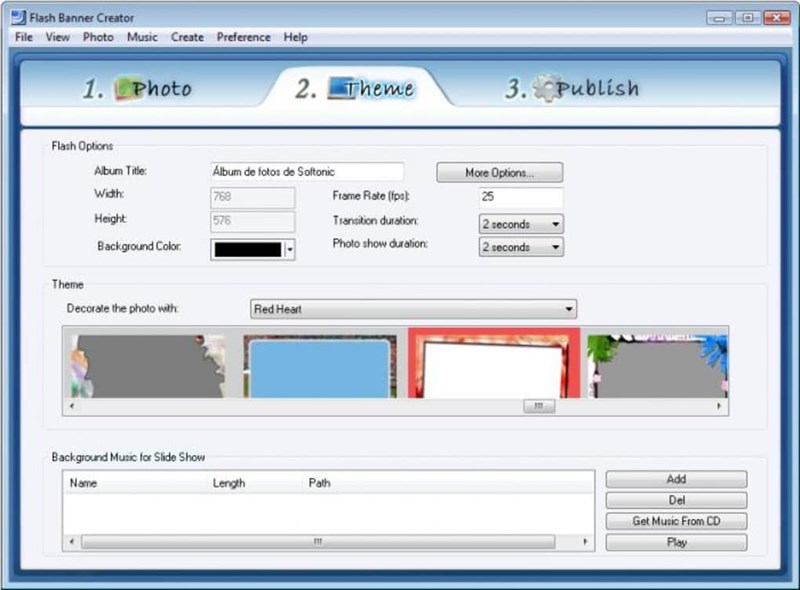Screen dimensions: 800x590
Task: Select the Red Heart theme thumbnail
Action: pos(494,363)
